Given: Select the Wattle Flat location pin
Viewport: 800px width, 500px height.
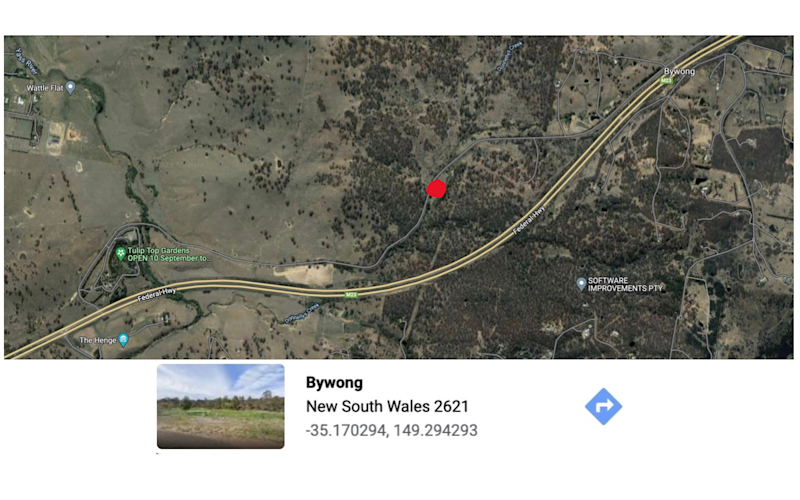Looking at the screenshot, I should [71, 88].
